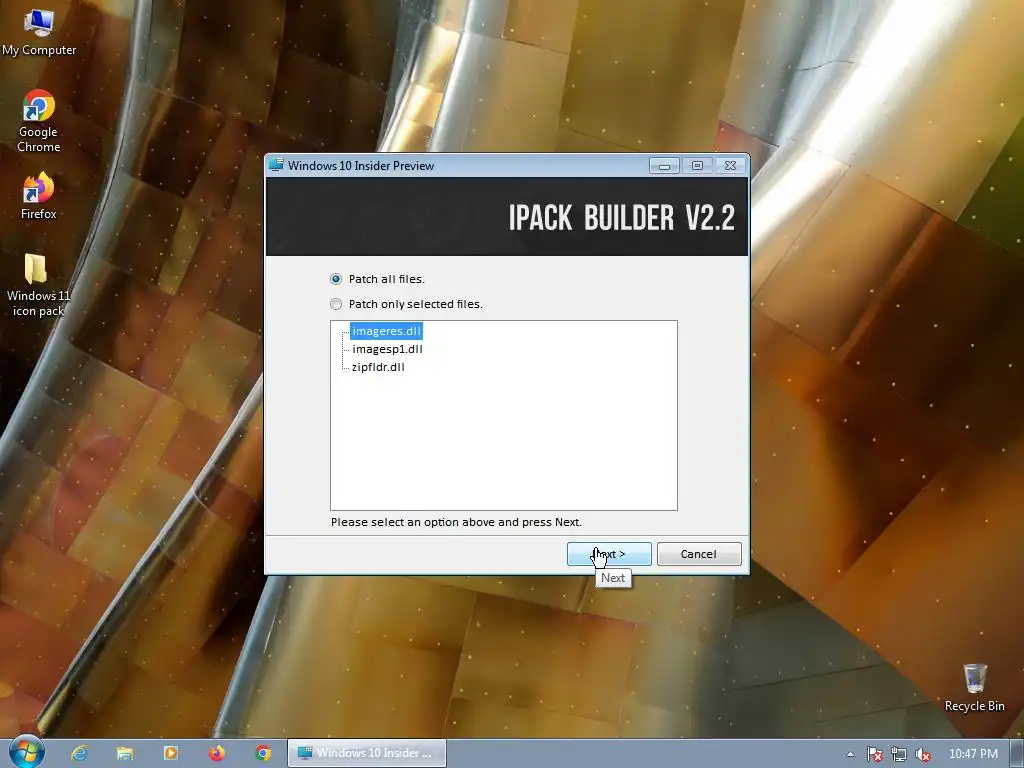This screenshot has width=1024, height=768.
Task: Open network status tray icon
Action: tap(899, 754)
